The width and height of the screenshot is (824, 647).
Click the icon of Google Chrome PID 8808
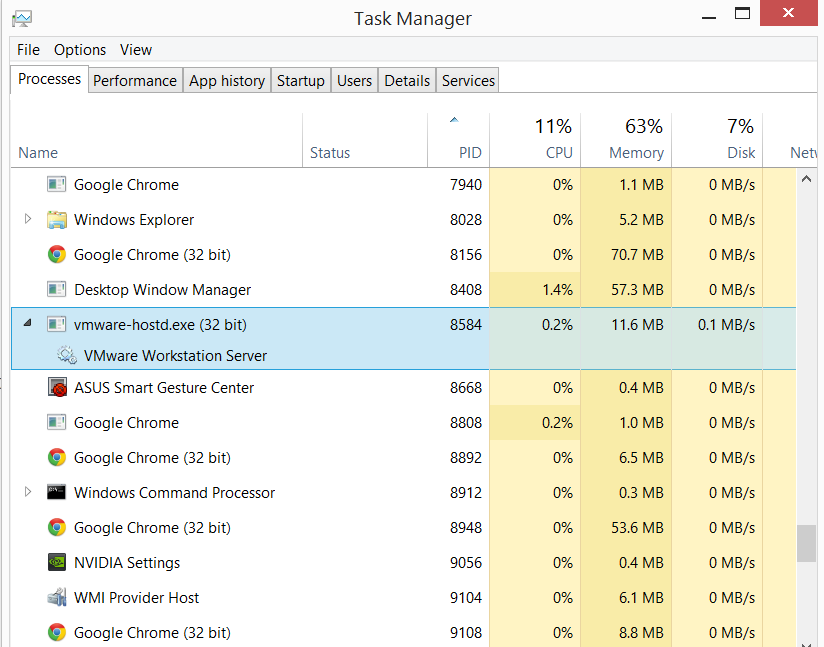click(x=56, y=423)
